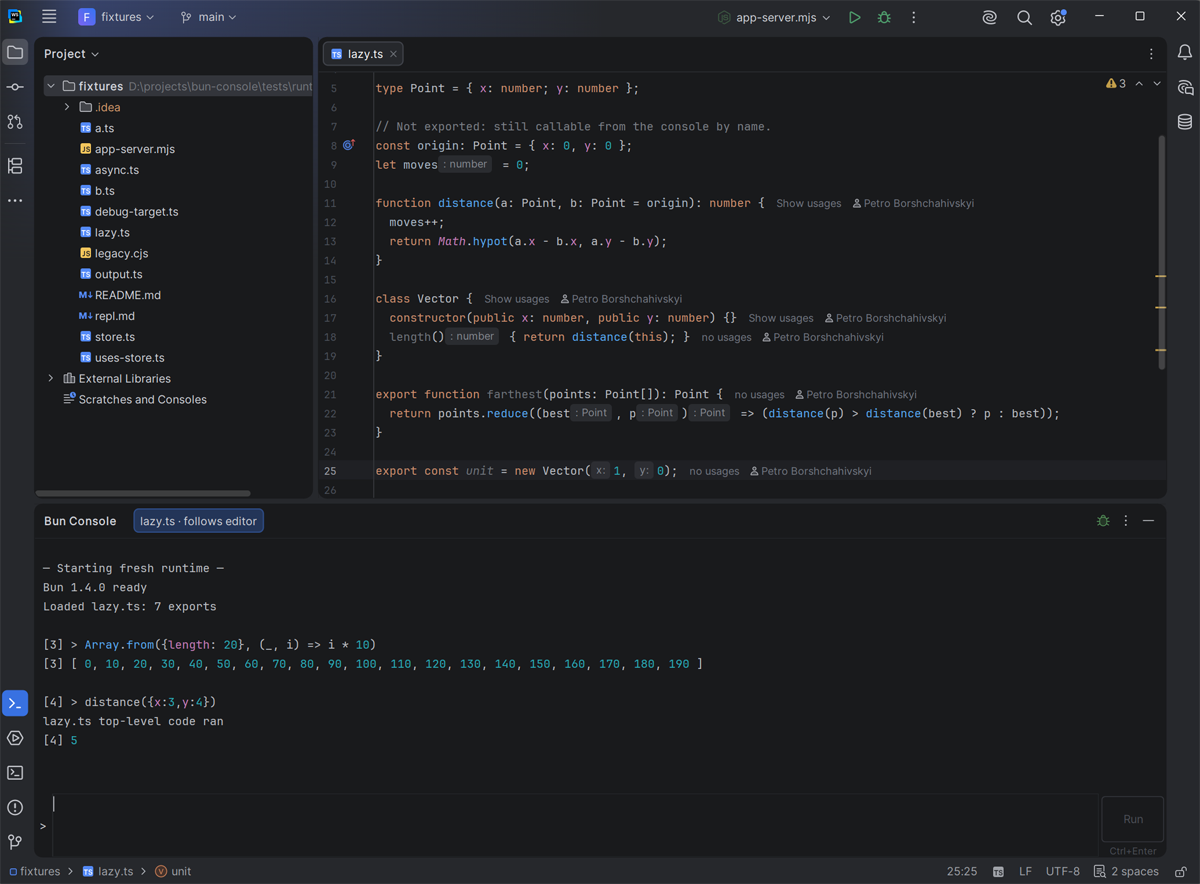This screenshot has width=1200, height=884.
Task: Open the Bun Console tool window
Action: point(15,703)
